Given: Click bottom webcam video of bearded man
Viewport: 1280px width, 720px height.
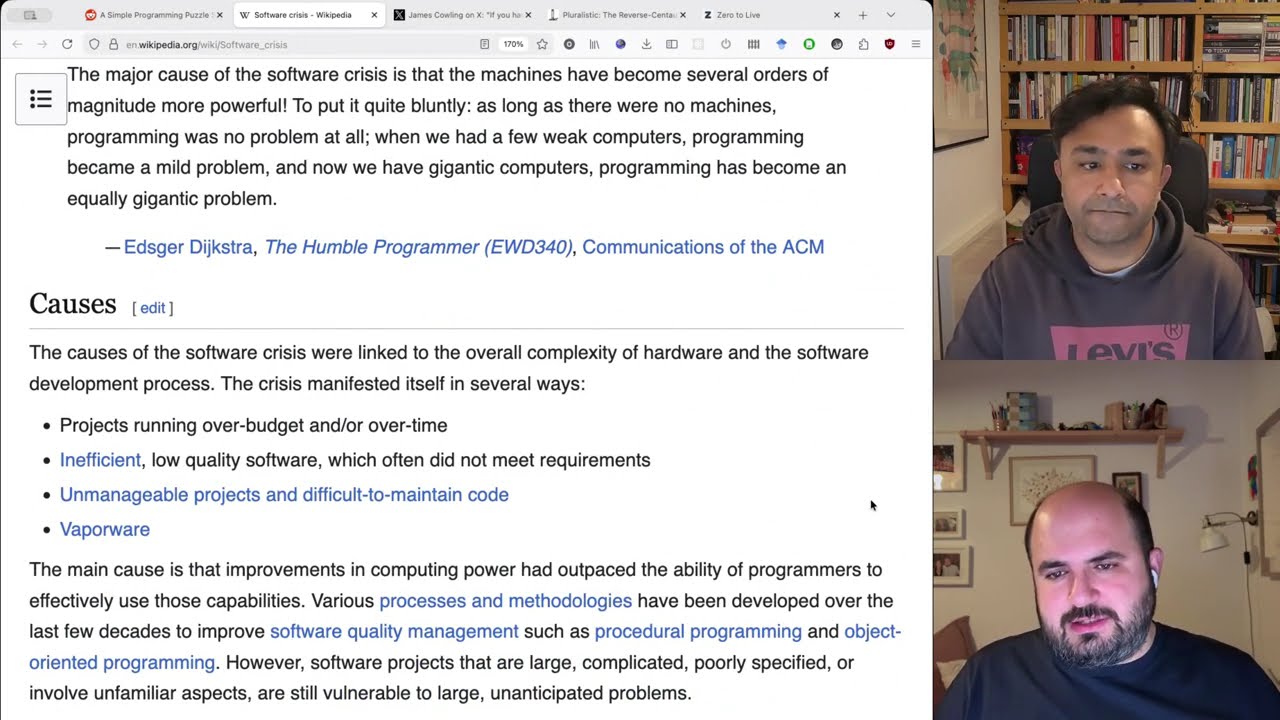Looking at the screenshot, I should 1107,540.
